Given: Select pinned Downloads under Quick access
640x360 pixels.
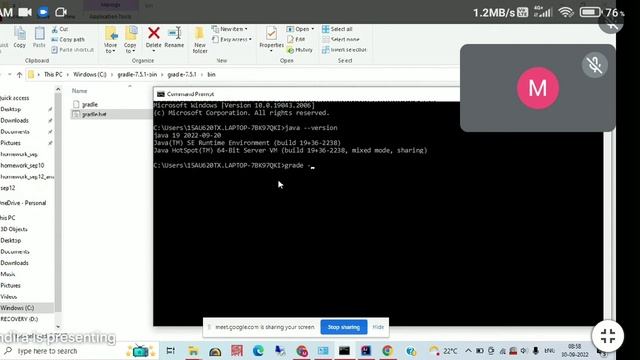Looking at the screenshot, I should pyautogui.click(x=14, y=120).
